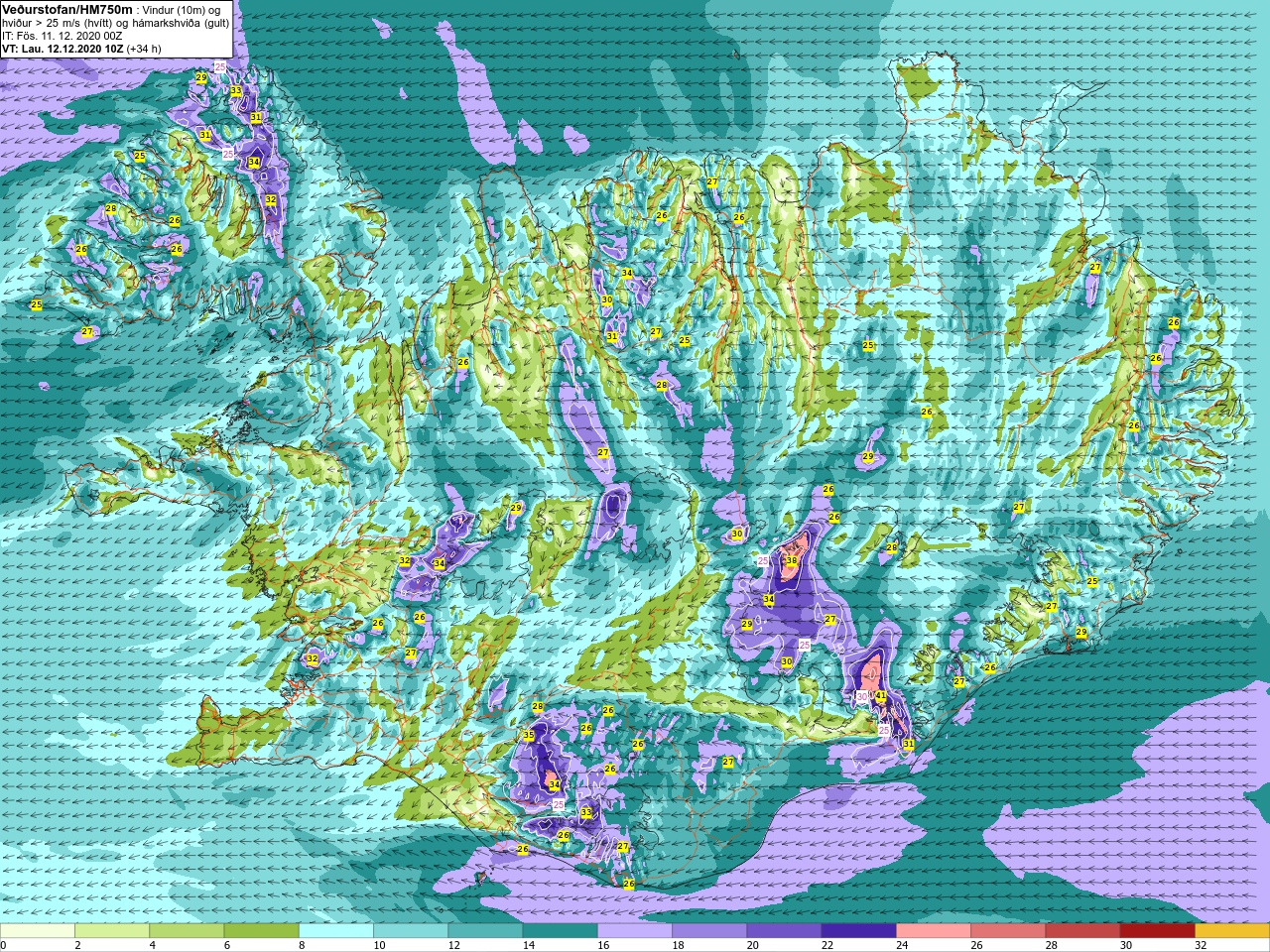
Task: Click the orange legend swatch above 32 m/s
Action: (x=1232, y=931)
